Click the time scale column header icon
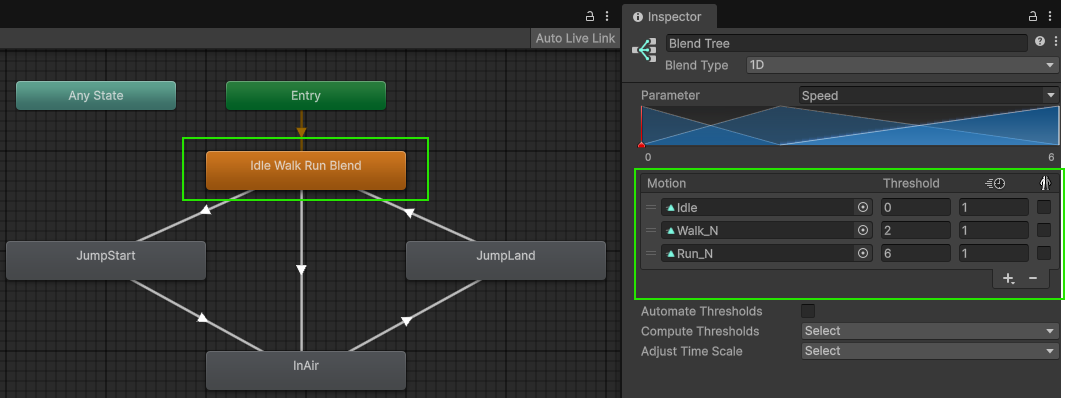This screenshot has height=398, width=1065. pos(995,183)
